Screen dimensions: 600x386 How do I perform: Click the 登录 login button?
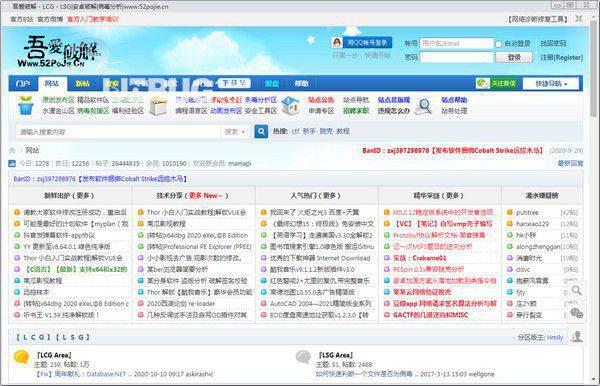pos(514,57)
